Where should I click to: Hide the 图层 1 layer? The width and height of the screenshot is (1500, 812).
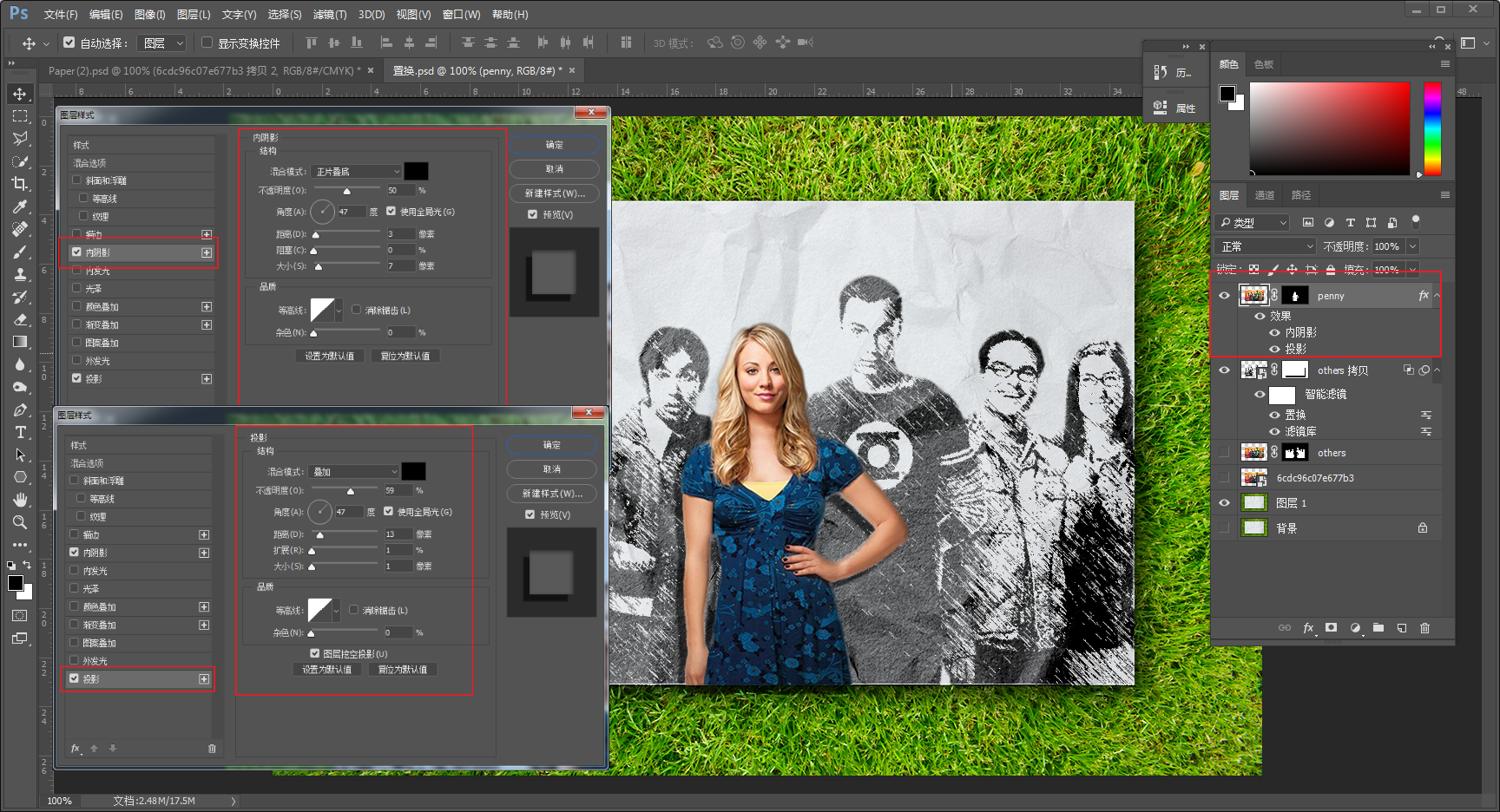coord(1224,503)
